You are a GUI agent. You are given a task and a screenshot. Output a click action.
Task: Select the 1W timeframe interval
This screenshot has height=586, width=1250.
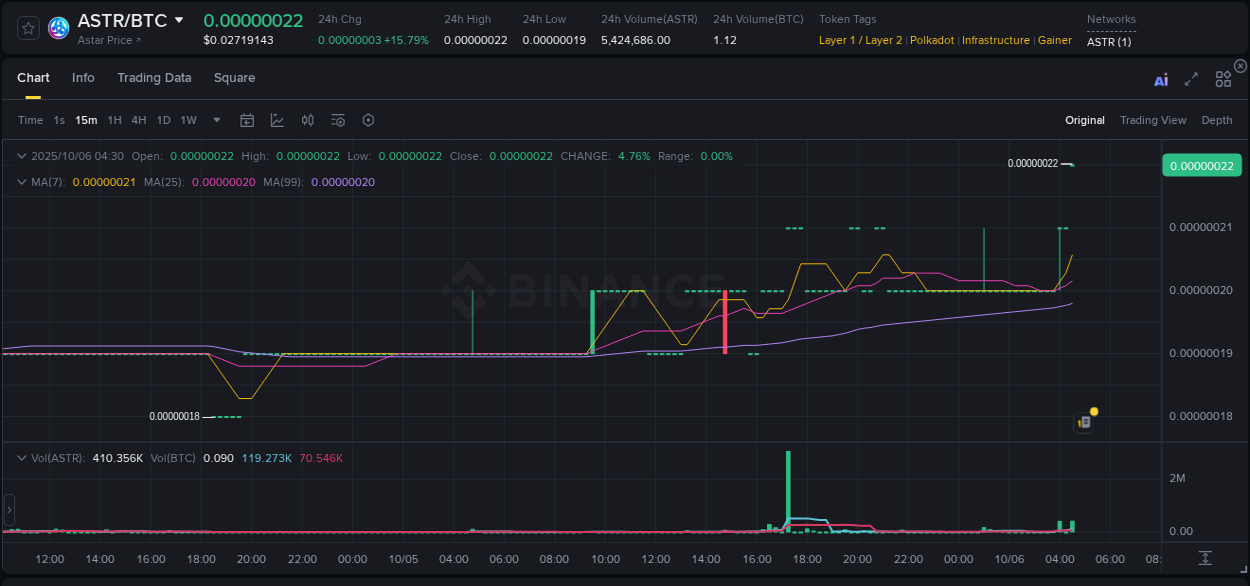188,119
